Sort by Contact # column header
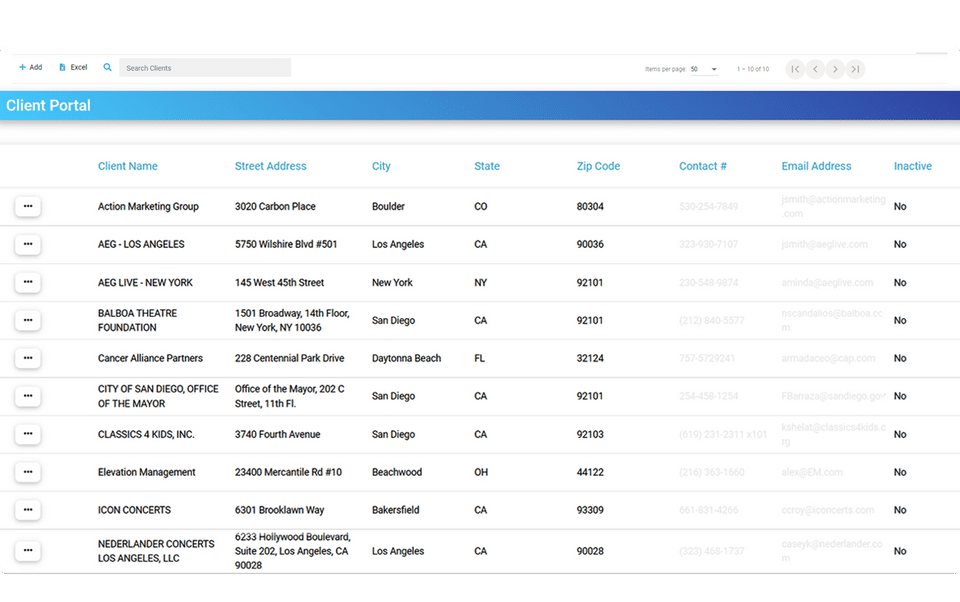The image size is (960, 602). click(702, 166)
